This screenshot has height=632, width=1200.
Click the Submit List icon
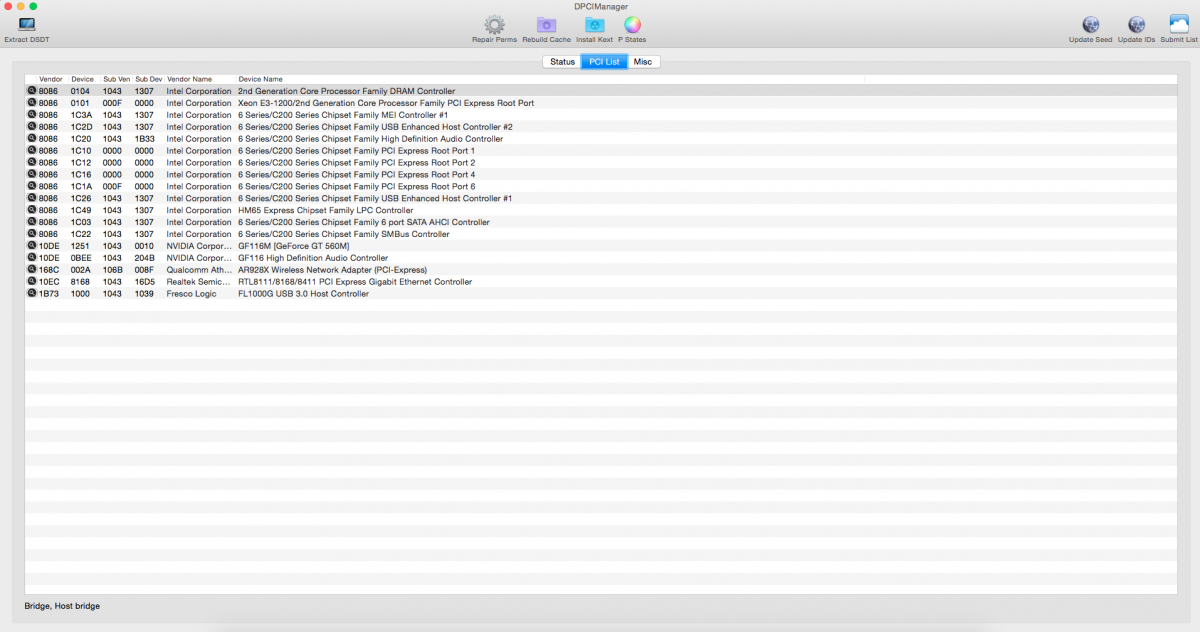[1178, 25]
